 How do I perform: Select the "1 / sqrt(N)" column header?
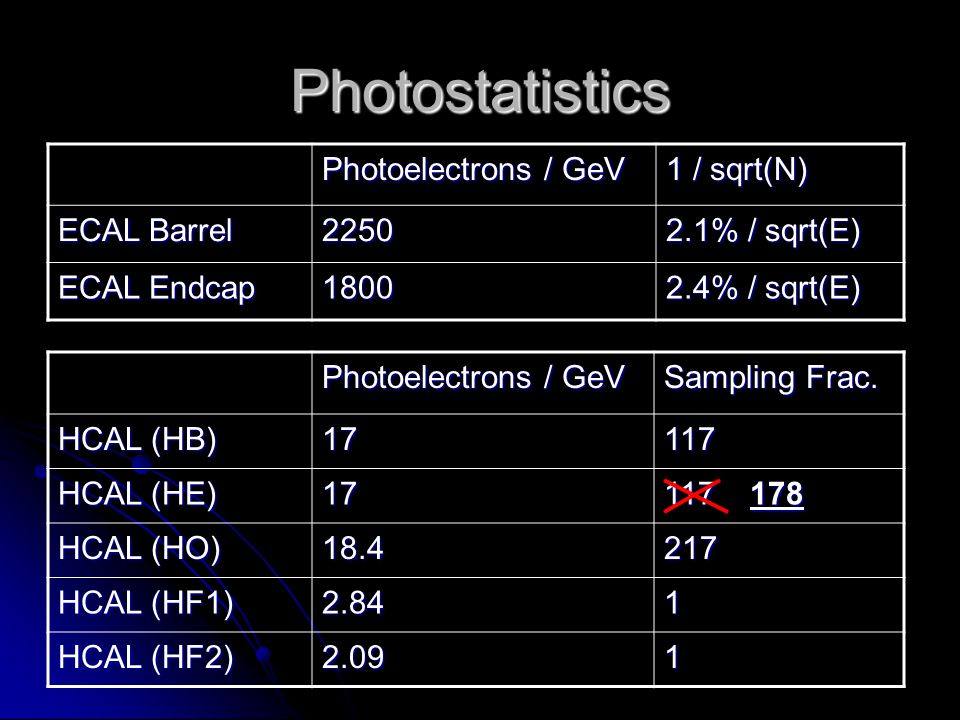point(737,170)
